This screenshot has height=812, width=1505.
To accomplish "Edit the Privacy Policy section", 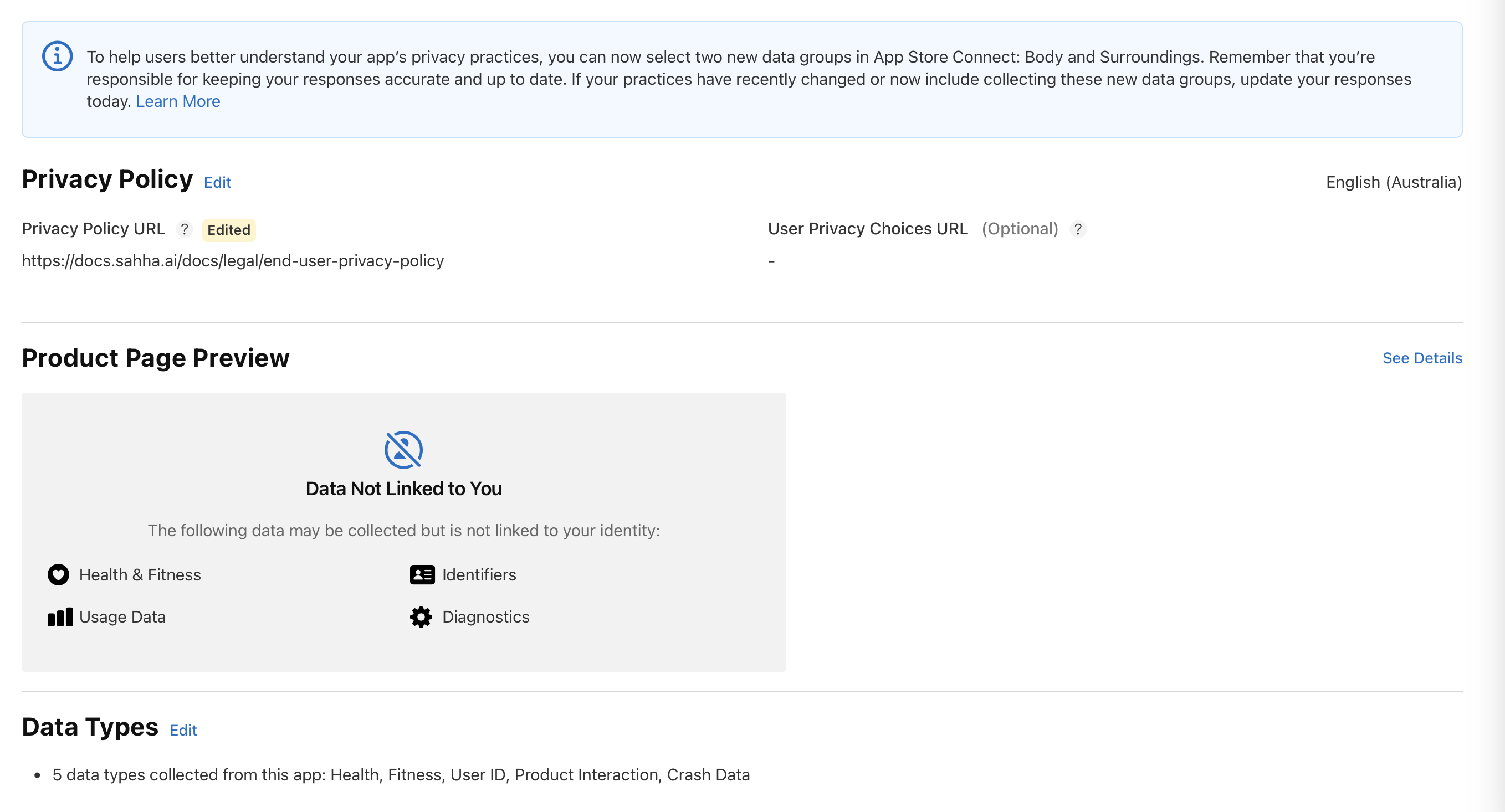I will pos(217,182).
